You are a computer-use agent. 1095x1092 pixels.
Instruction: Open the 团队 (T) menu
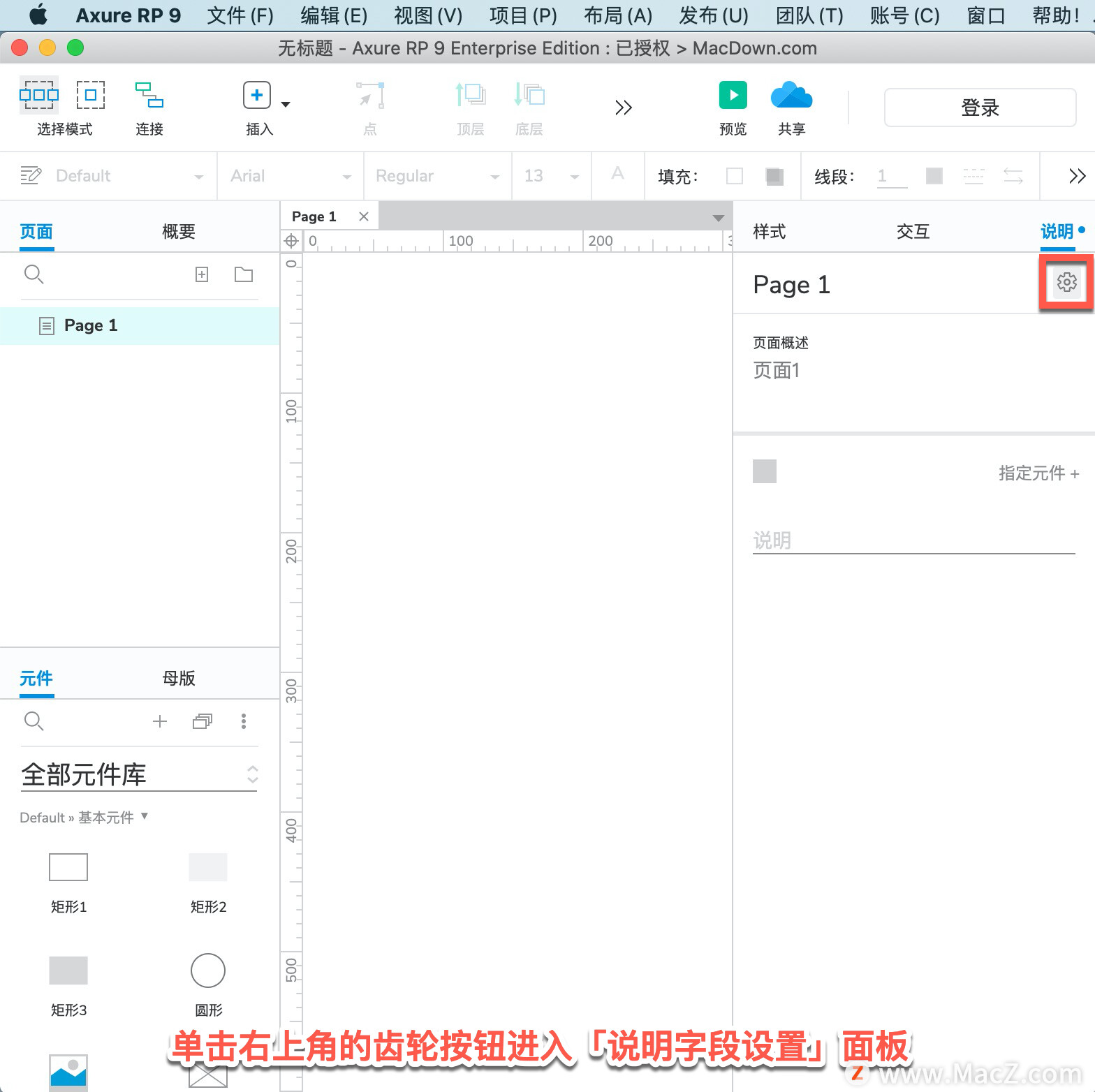click(809, 15)
